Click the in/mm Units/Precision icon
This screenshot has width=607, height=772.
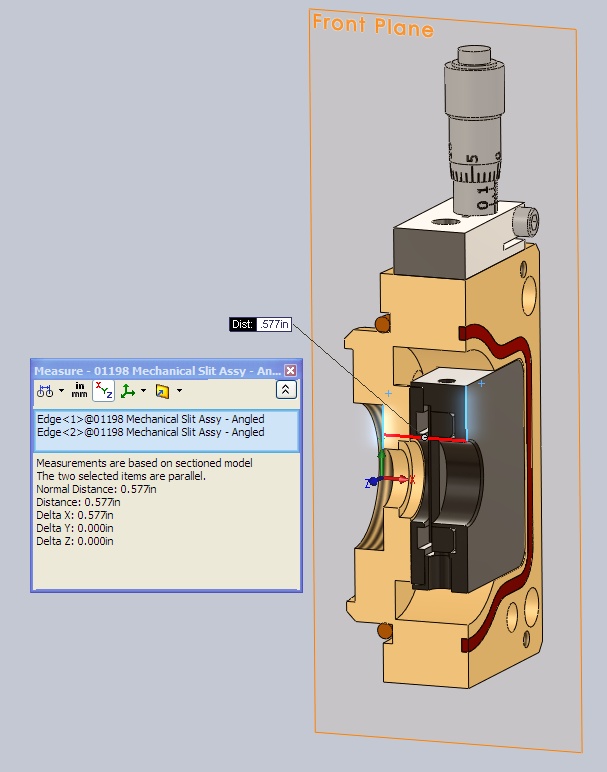click(x=79, y=390)
